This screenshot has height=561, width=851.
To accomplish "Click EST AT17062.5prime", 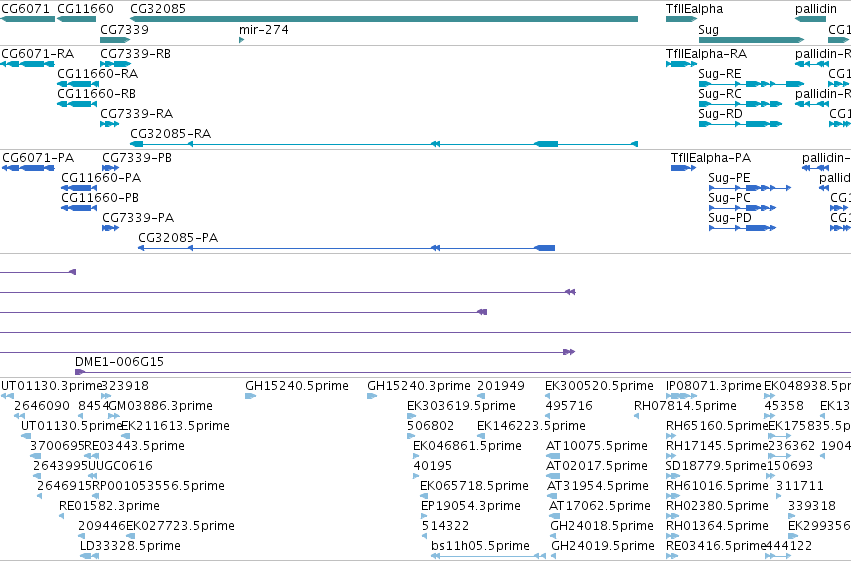I will pyautogui.click(x=600, y=506).
